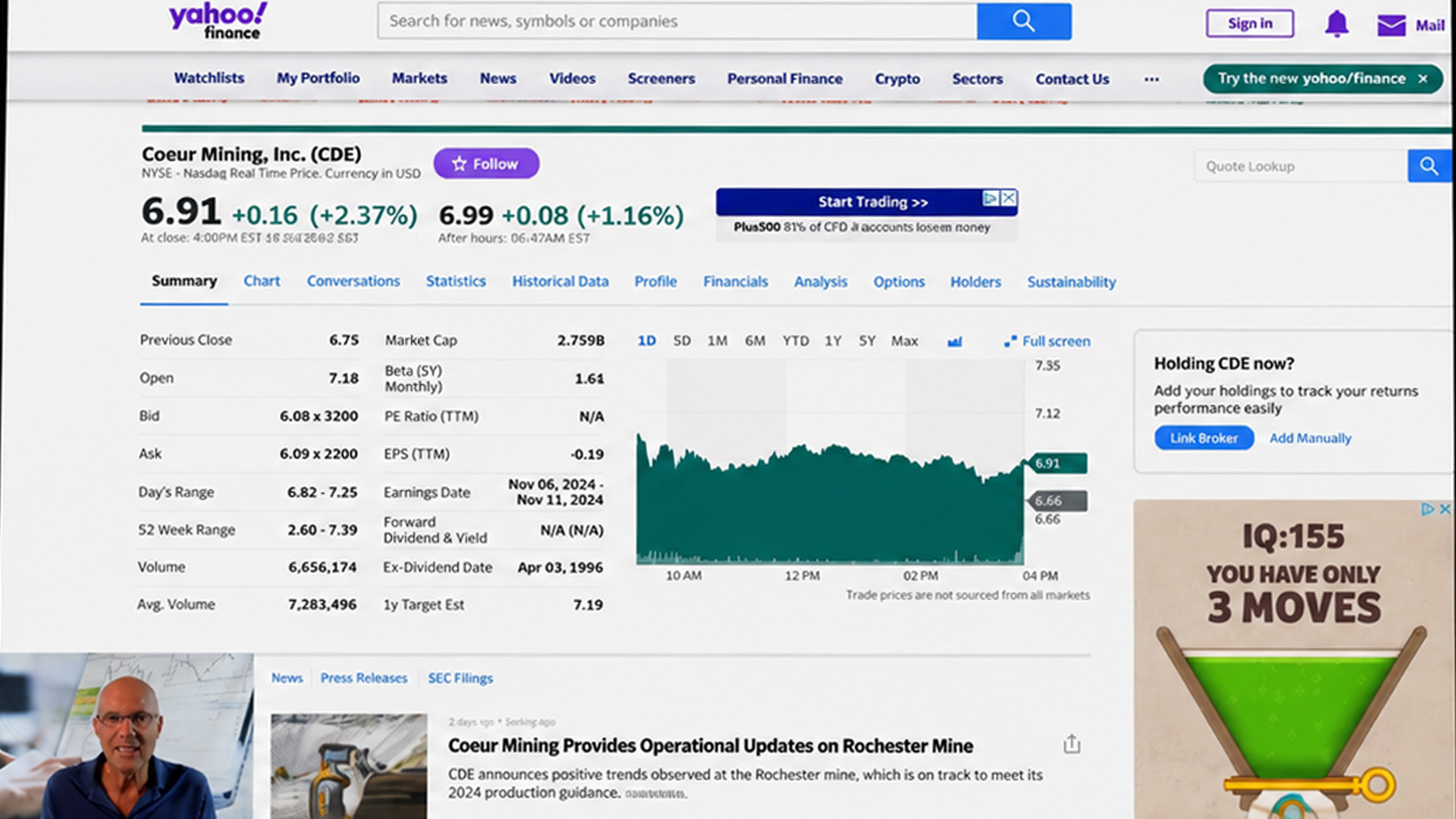Click the blue search magnifier button

coord(1024,21)
